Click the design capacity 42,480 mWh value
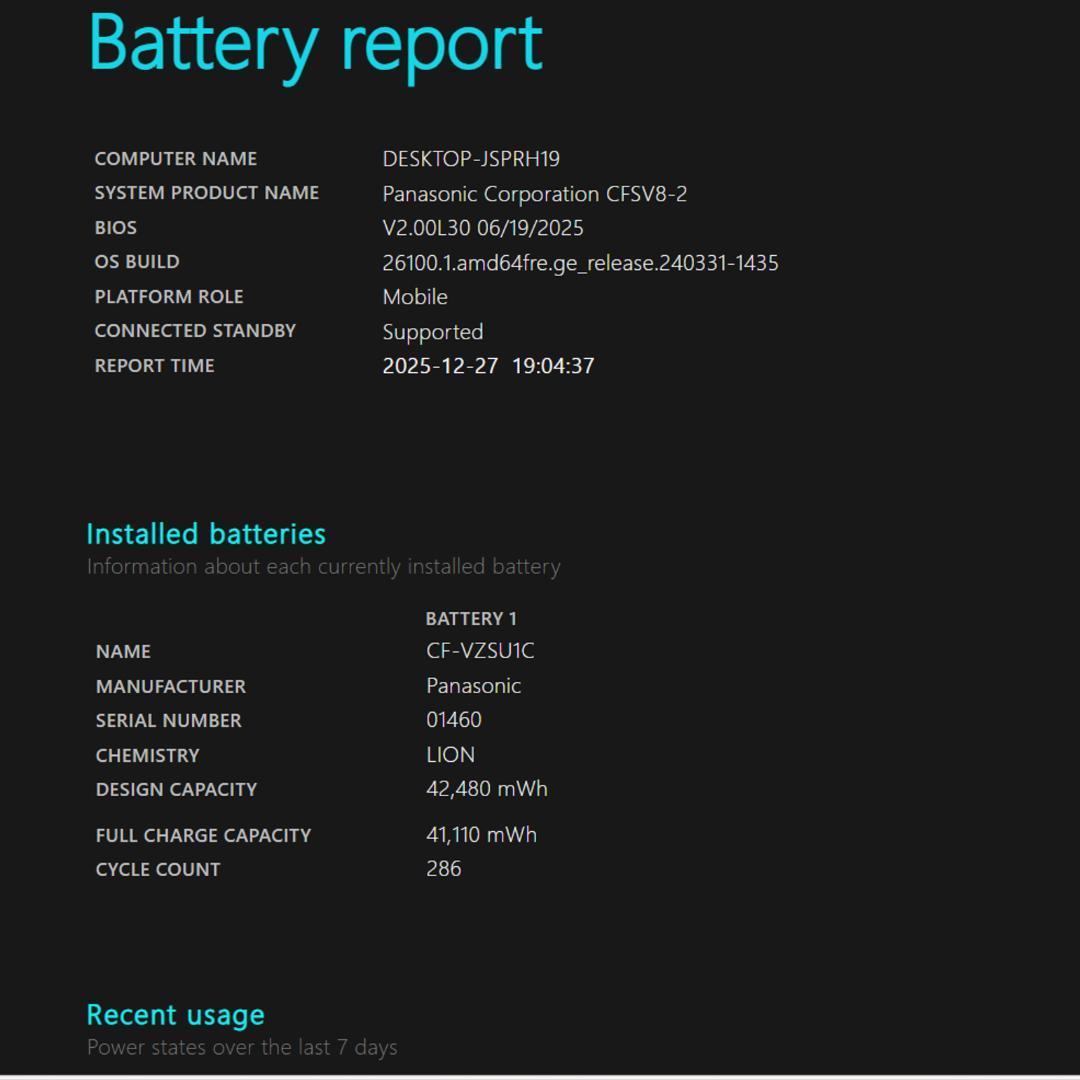 click(486, 789)
